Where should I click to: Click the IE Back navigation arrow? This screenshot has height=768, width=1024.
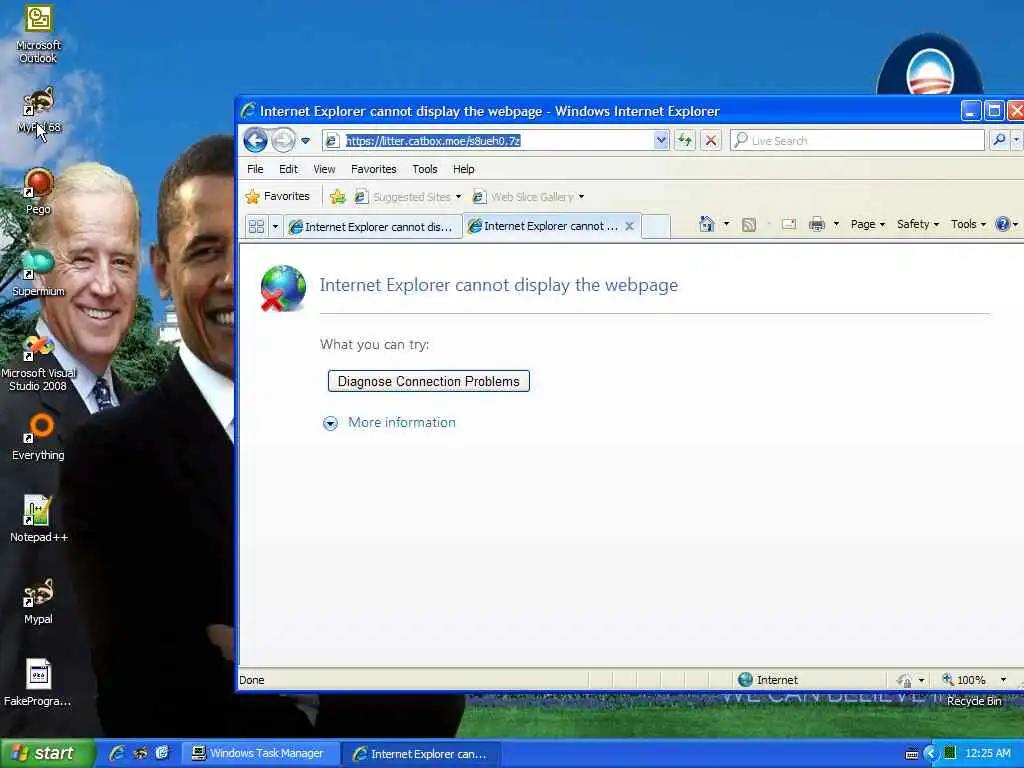point(255,140)
